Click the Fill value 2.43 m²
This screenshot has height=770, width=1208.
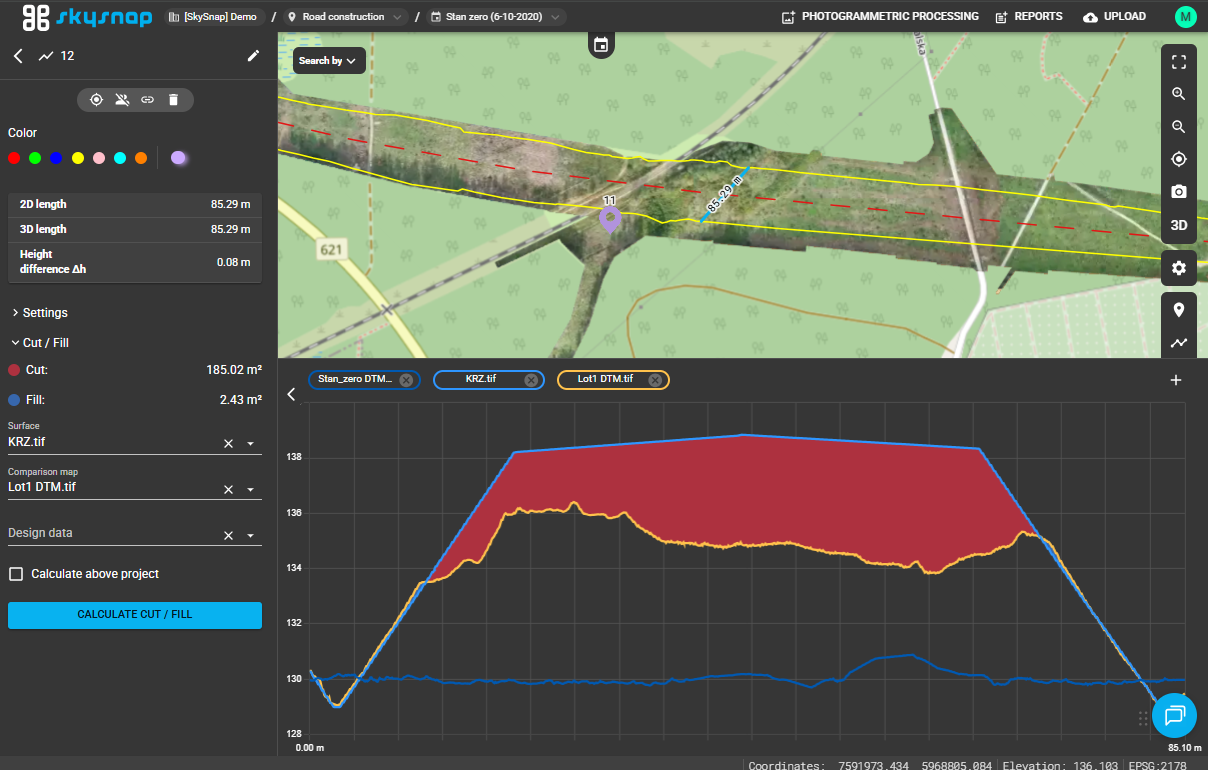[241, 400]
